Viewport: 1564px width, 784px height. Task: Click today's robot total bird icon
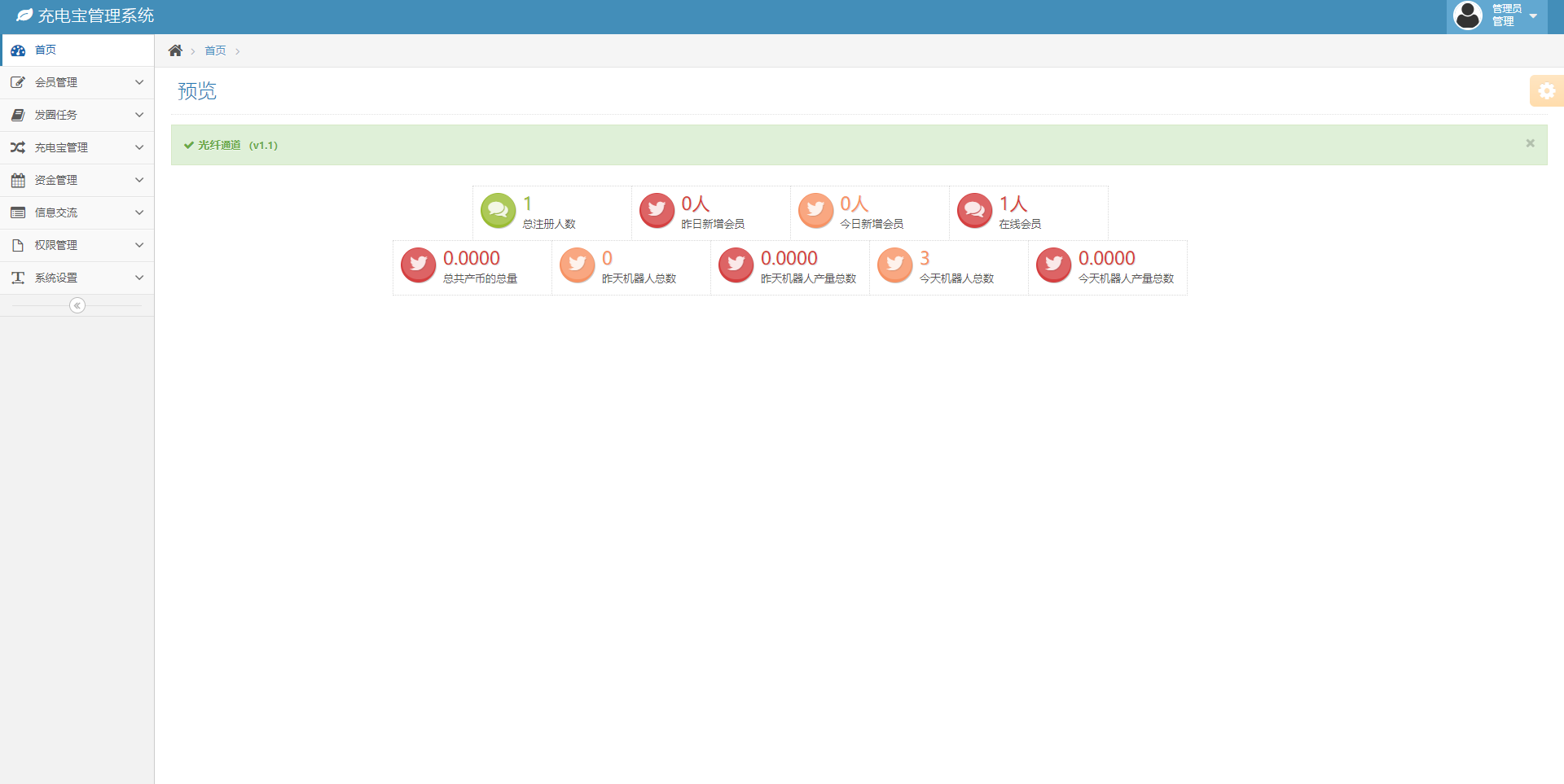pyautogui.click(x=894, y=265)
